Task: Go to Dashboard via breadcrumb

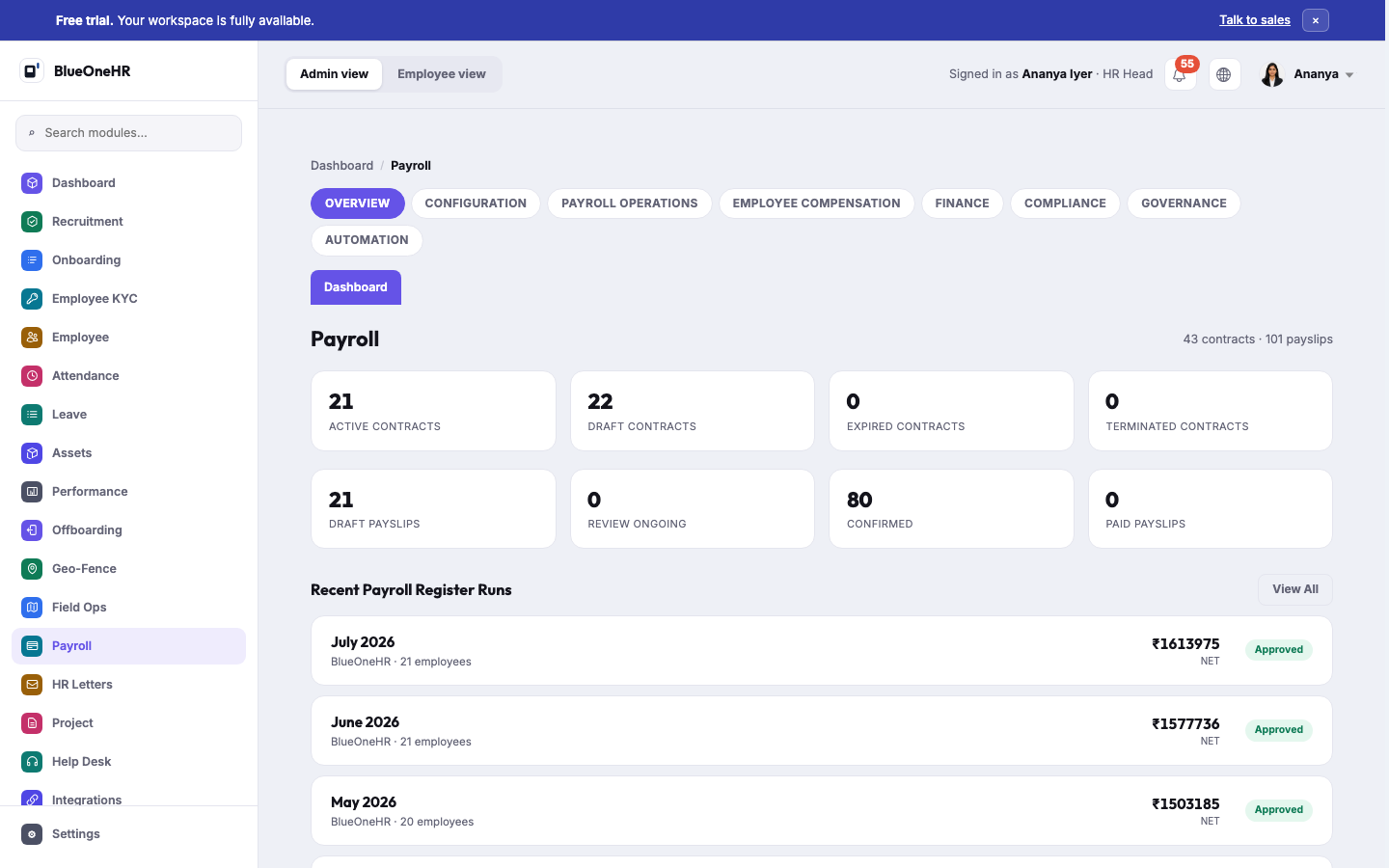Action: [341, 166]
